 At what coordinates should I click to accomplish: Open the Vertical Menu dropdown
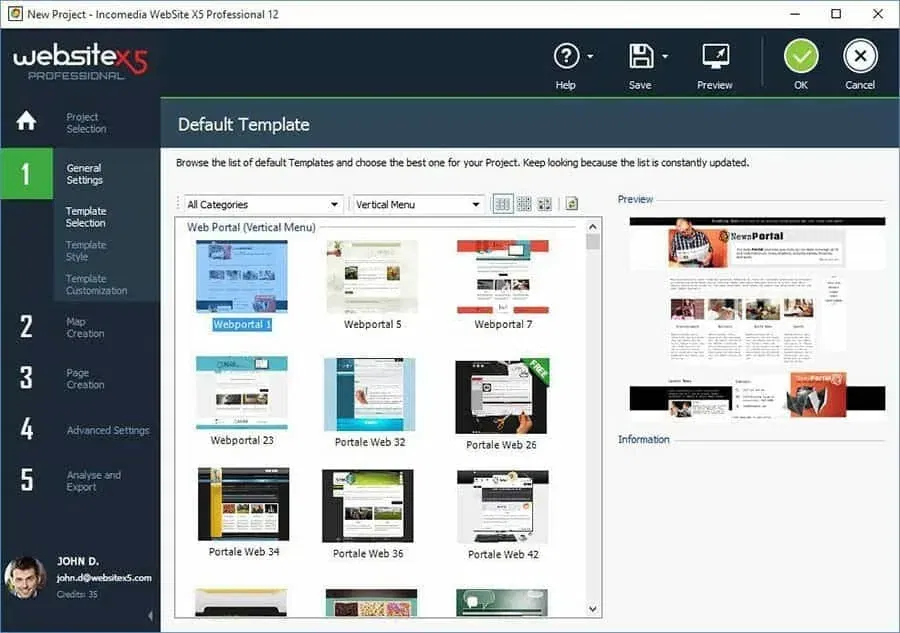418,204
